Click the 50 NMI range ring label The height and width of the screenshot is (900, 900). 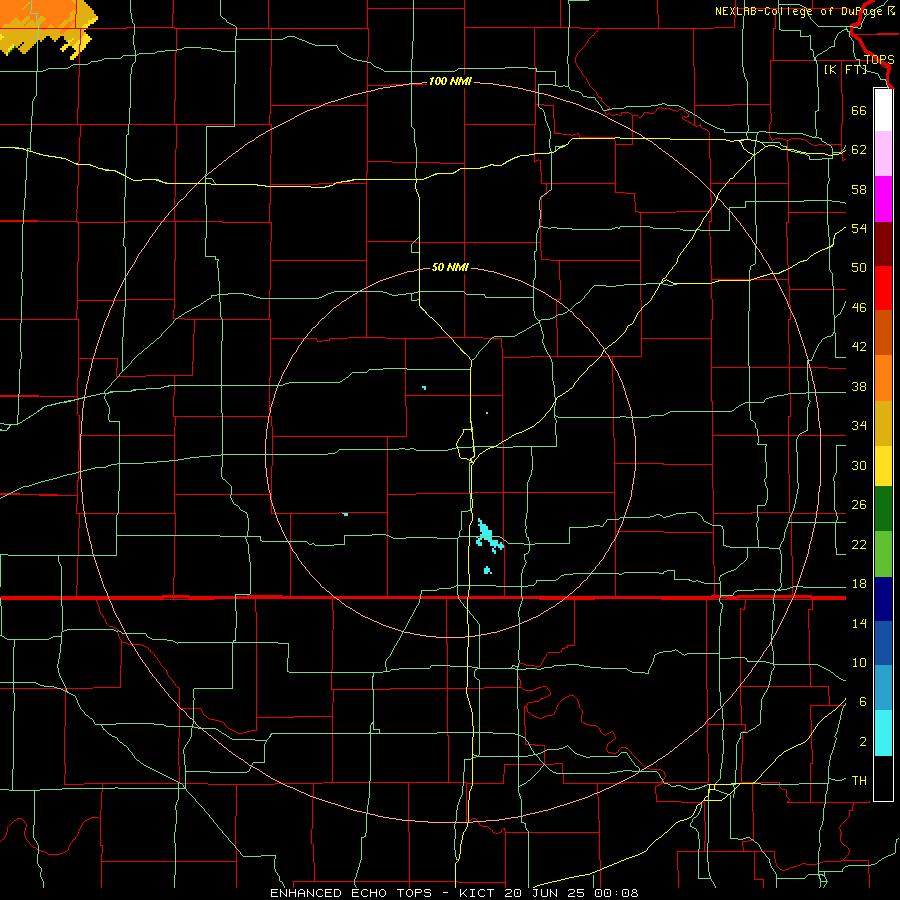pyautogui.click(x=450, y=267)
